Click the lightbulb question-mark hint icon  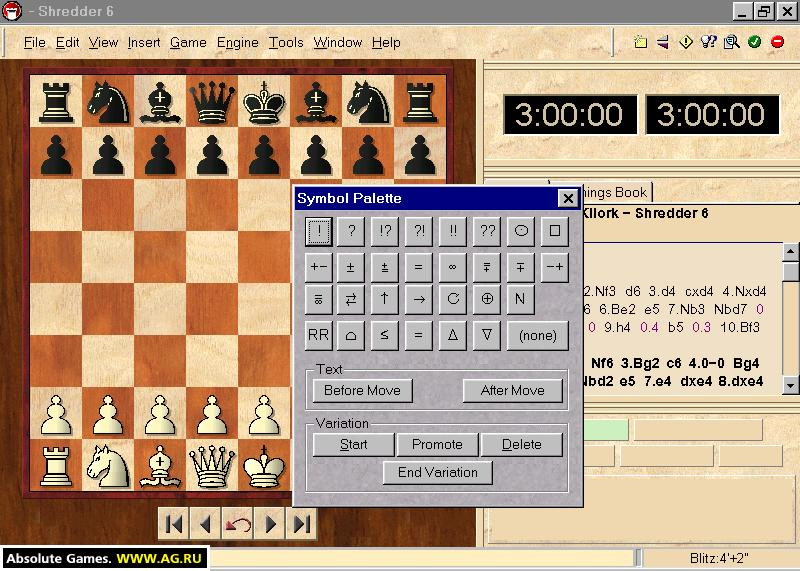point(709,42)
